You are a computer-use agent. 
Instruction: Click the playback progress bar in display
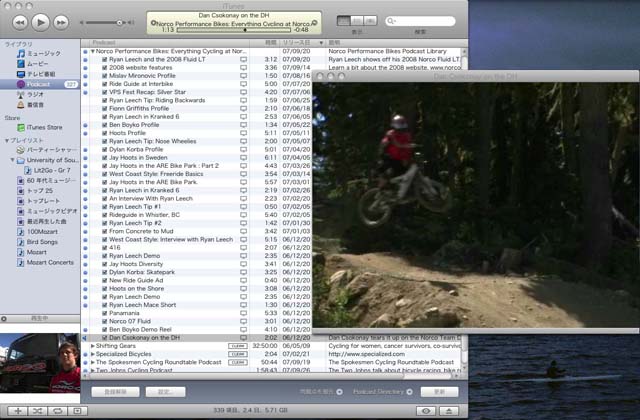pos(233,30)
